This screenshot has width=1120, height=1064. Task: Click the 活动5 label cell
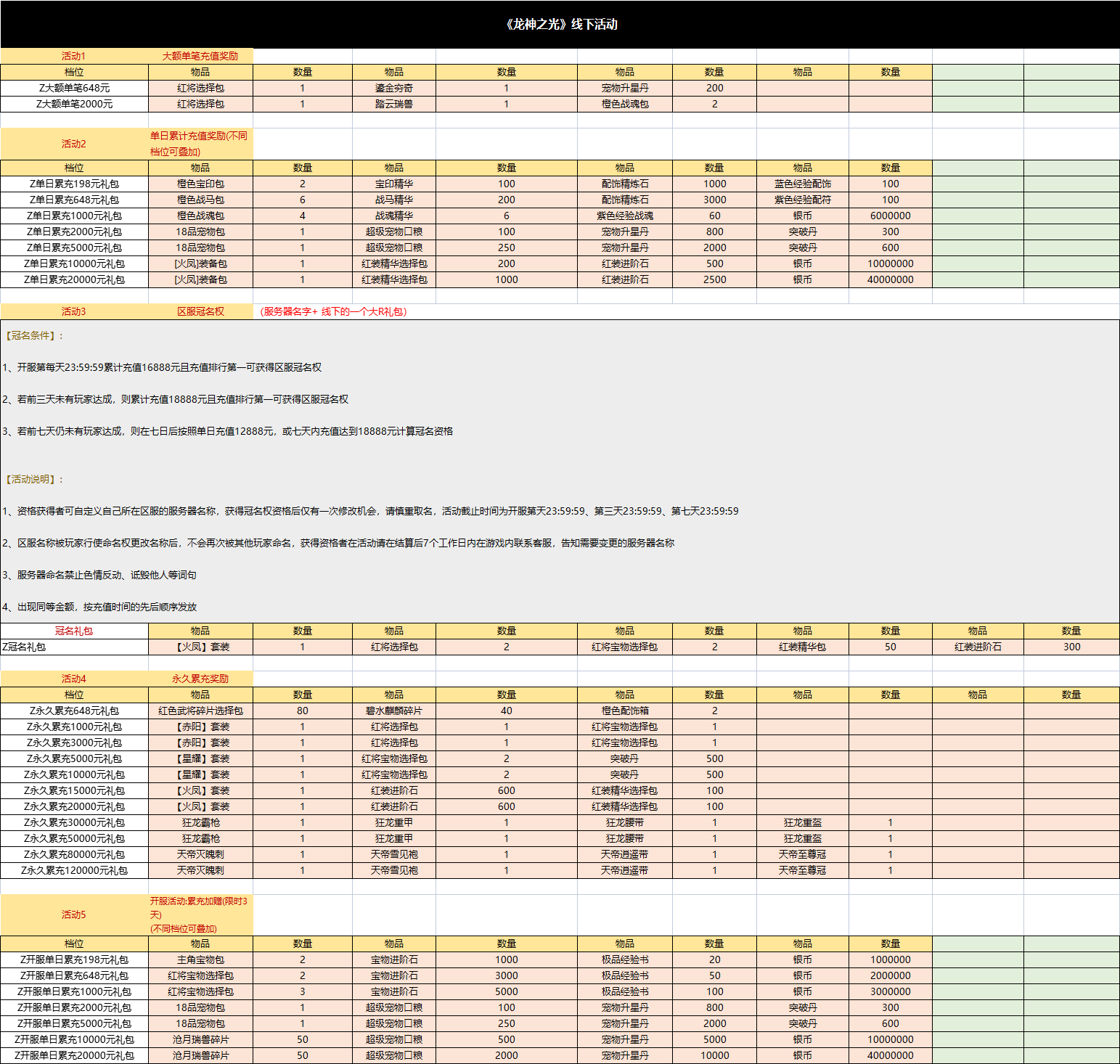point(74,914)
